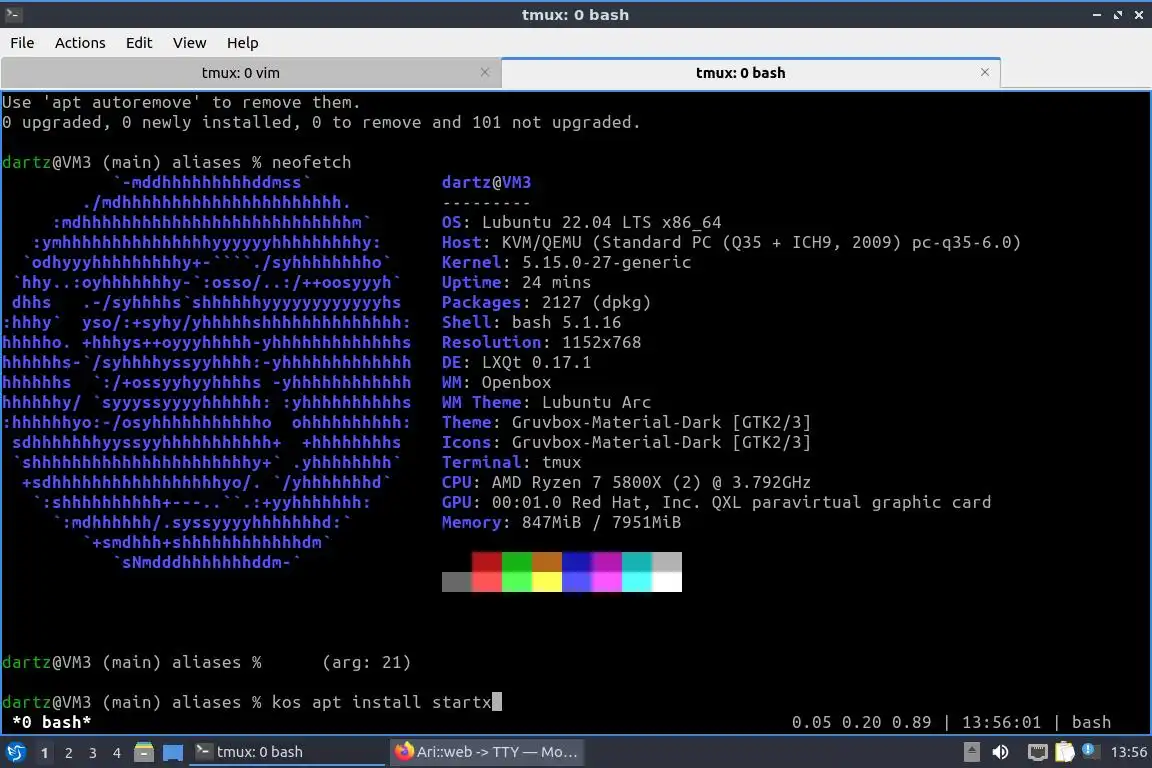Open the Help menu
The width and height of the screenshot is (1152, 768).
click(x=242, y=43)
